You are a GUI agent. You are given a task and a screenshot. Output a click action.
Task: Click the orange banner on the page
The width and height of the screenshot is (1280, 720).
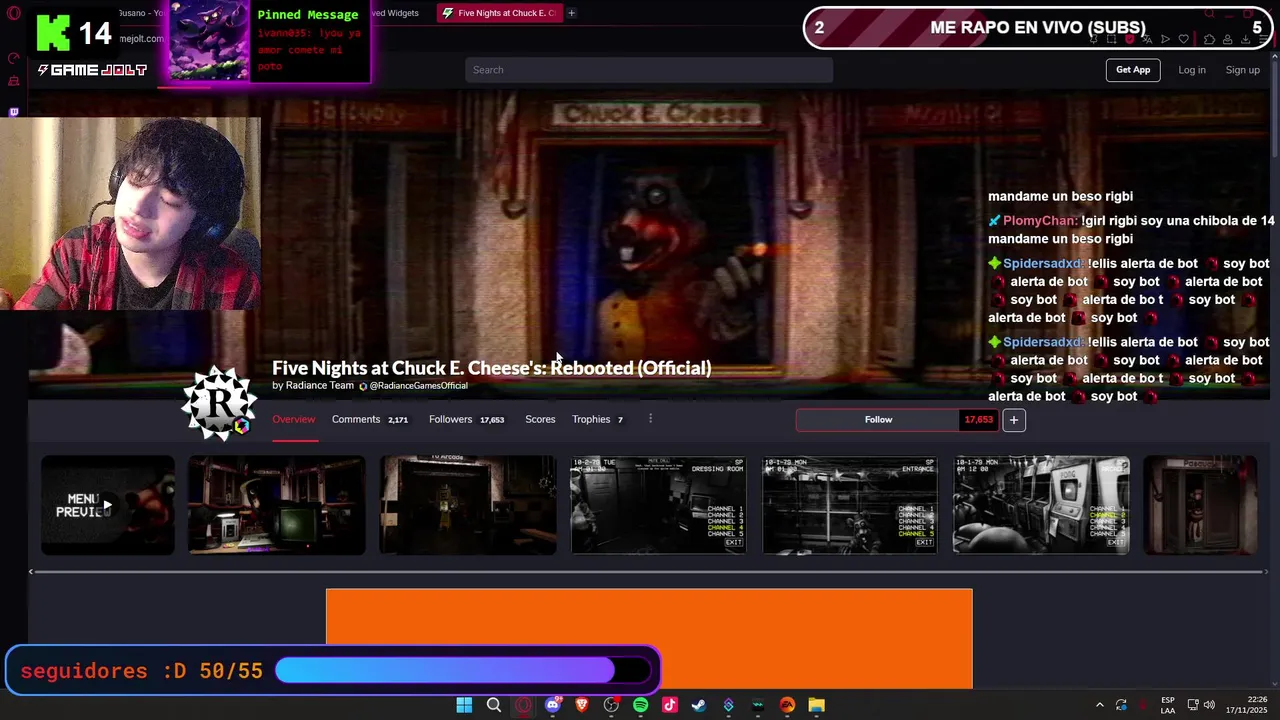(649, 638)
